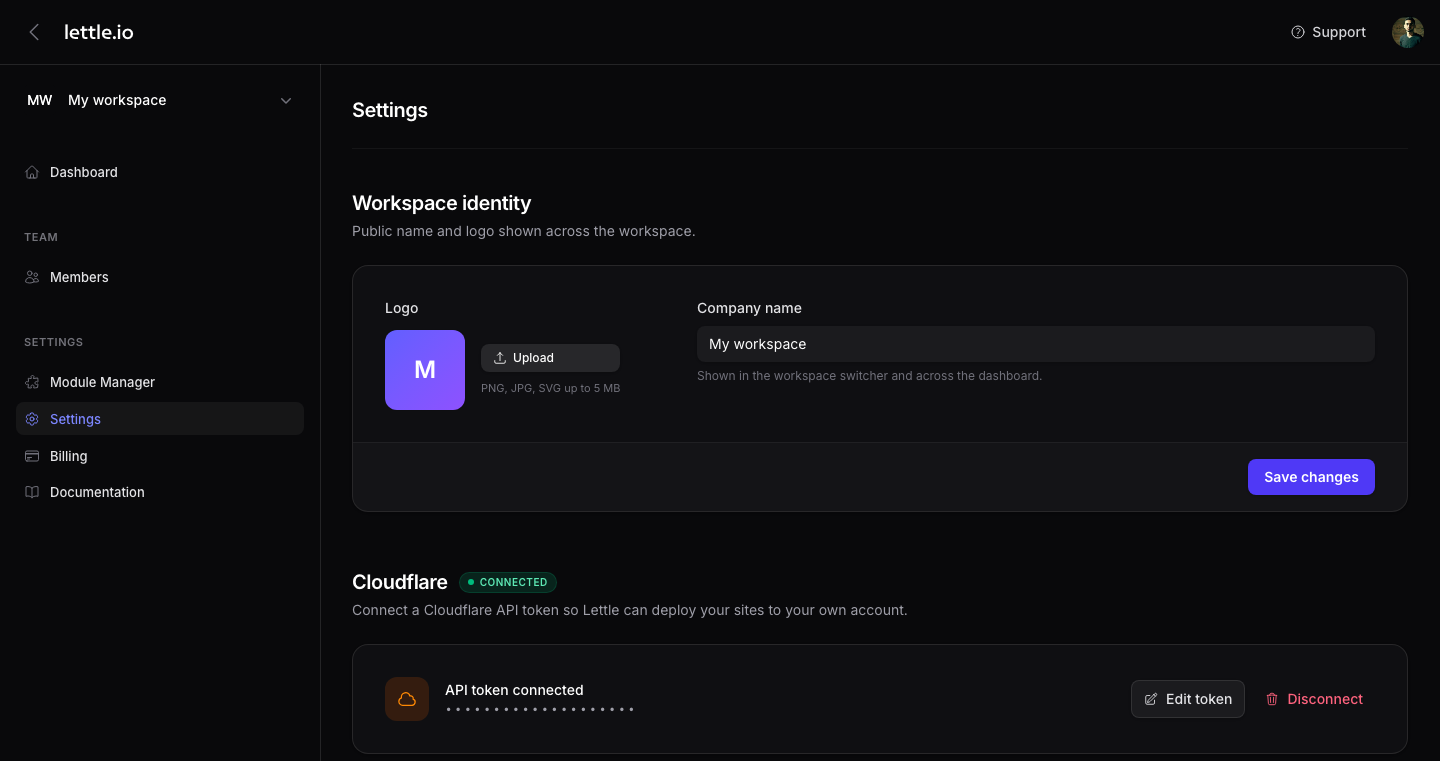Viewport: 1440px width, 761px height.
Task: Click the Company name input field
Action: [1036, 344]
